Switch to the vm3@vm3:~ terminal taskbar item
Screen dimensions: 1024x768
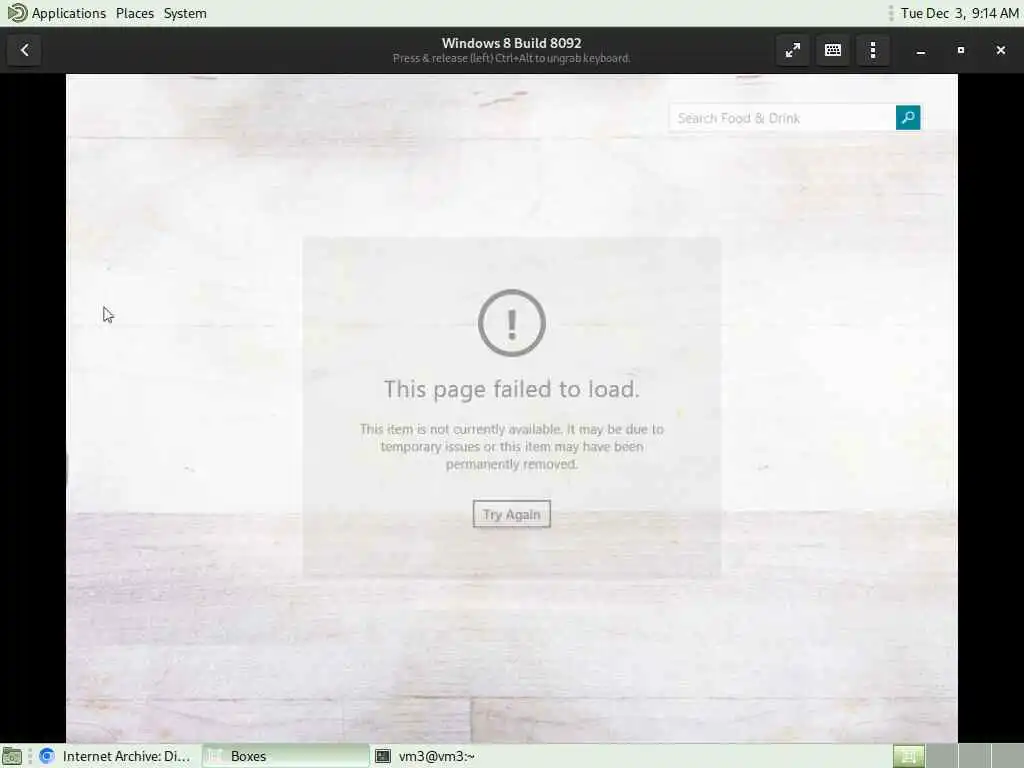tap(428, 756)
